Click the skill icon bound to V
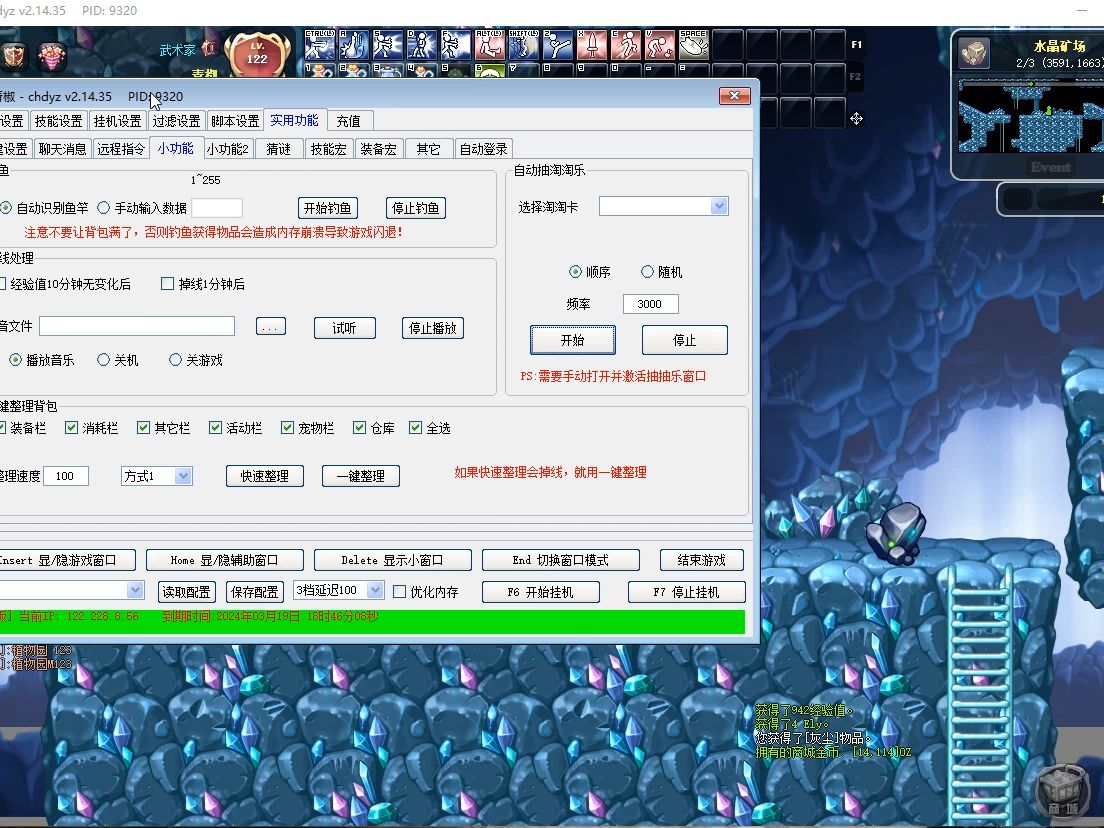The width and height of the screenshot is (1104, 828). point(659,44)
